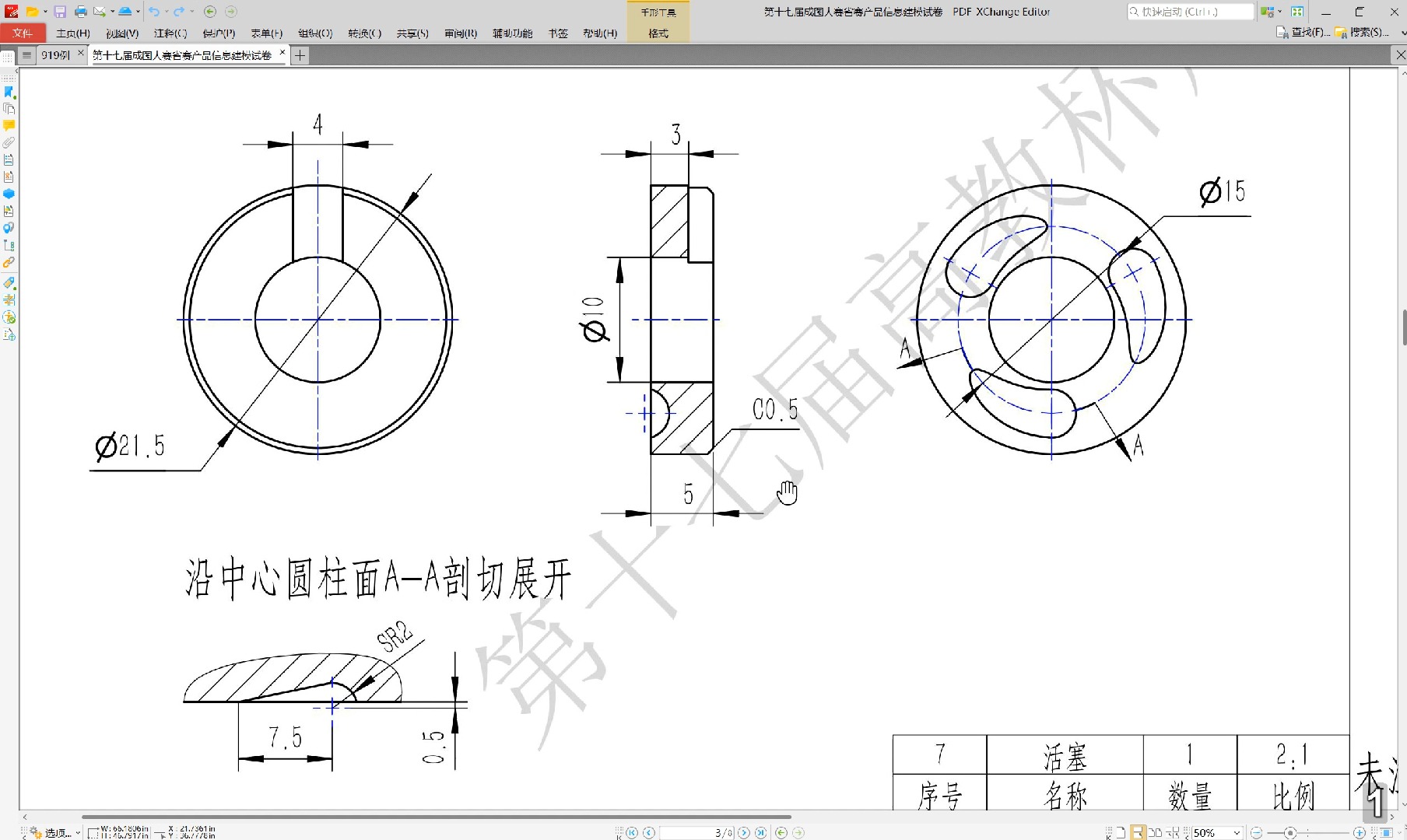The image size is (1407, 840).
Task: Switch to the 919例 document tab
Action: [56, 55]
